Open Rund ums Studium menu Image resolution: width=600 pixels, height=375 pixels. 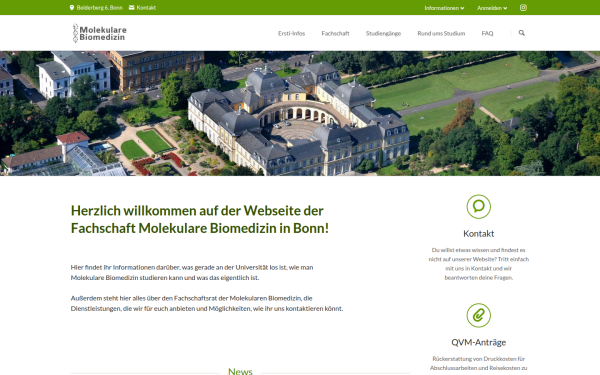441,33
